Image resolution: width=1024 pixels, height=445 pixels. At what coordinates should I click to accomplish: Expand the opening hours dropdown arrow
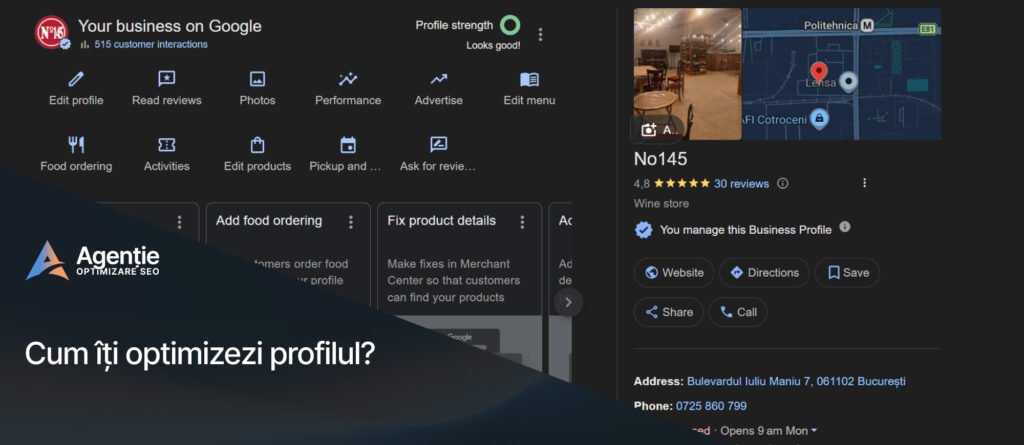814,431
